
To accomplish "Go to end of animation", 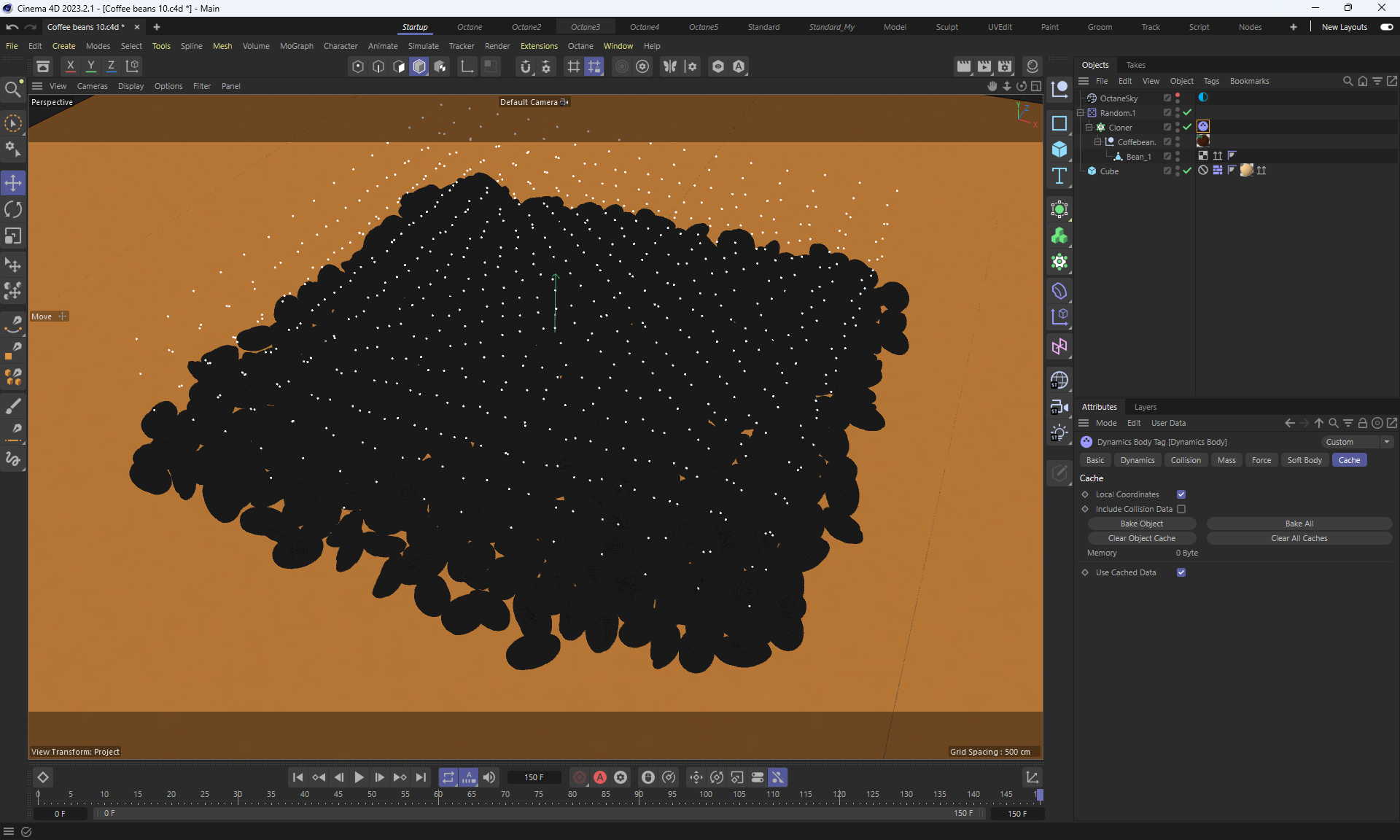I will [x=421, y=777].
